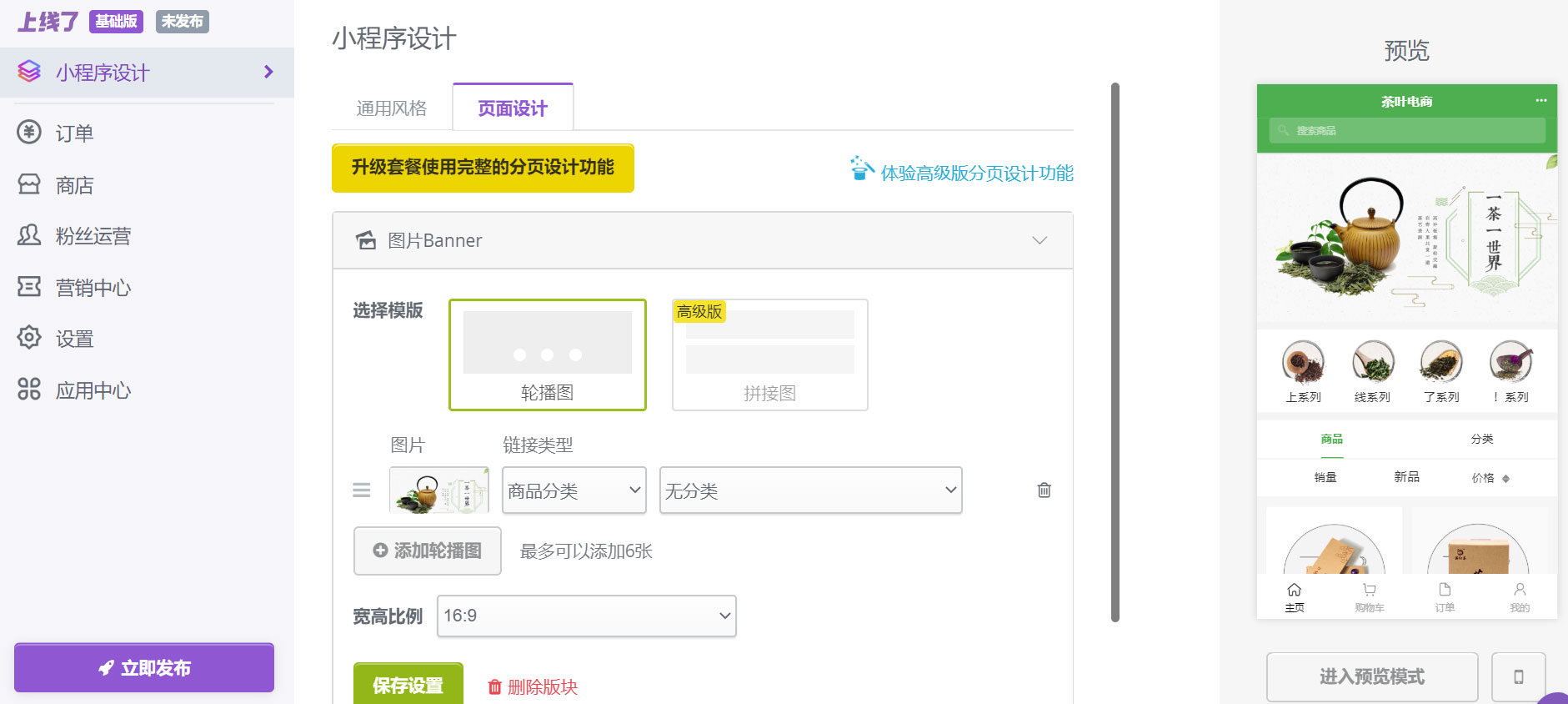Open the 16:9 aspect ratio dropdown
The image size is (1568, 704).
pos(587,616)
